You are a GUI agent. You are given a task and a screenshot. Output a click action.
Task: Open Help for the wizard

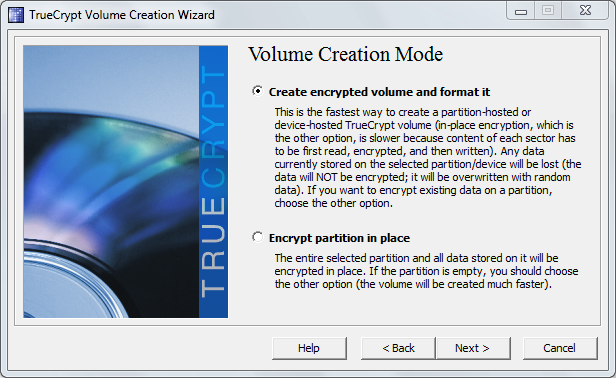309,348
